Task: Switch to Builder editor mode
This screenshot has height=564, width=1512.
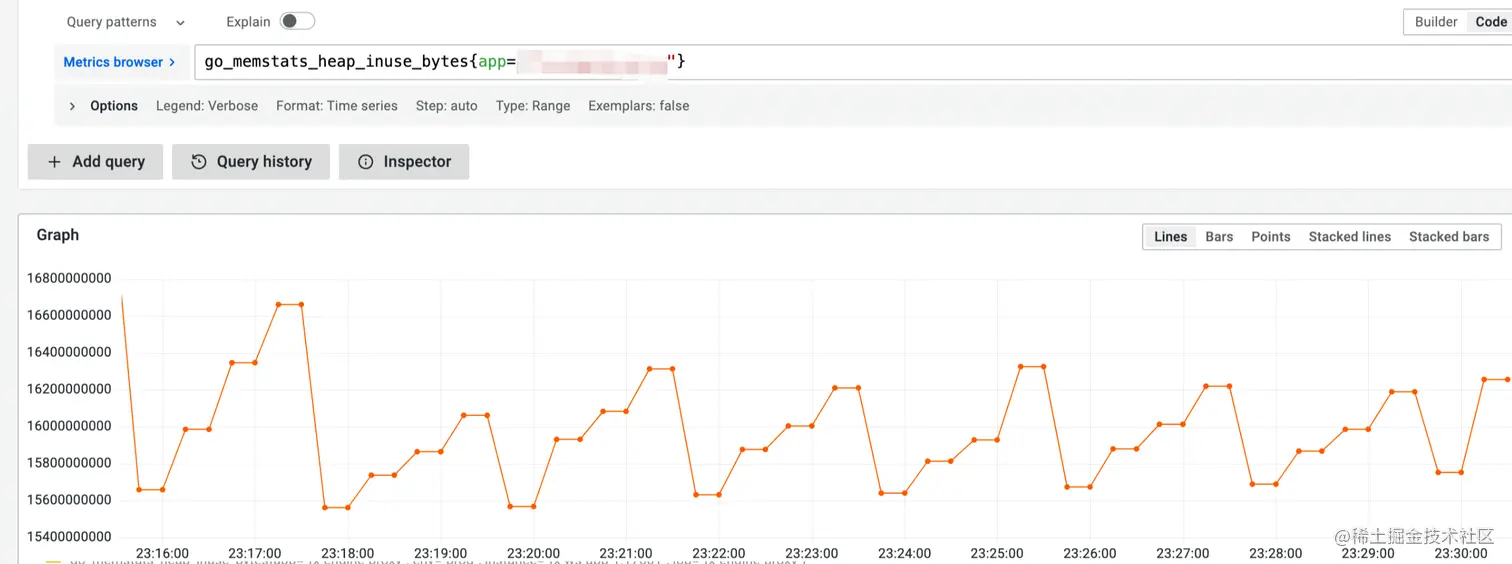Action: point(1436,22)
